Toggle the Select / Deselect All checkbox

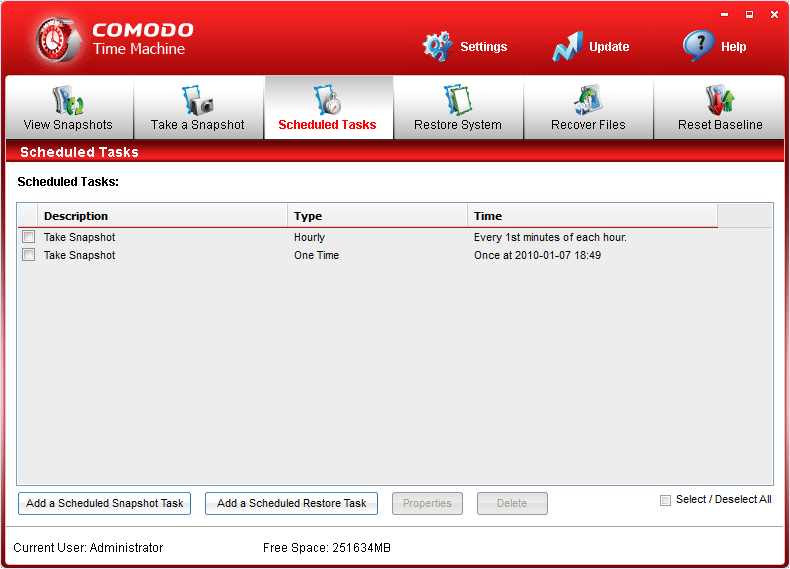coord(666,500)
